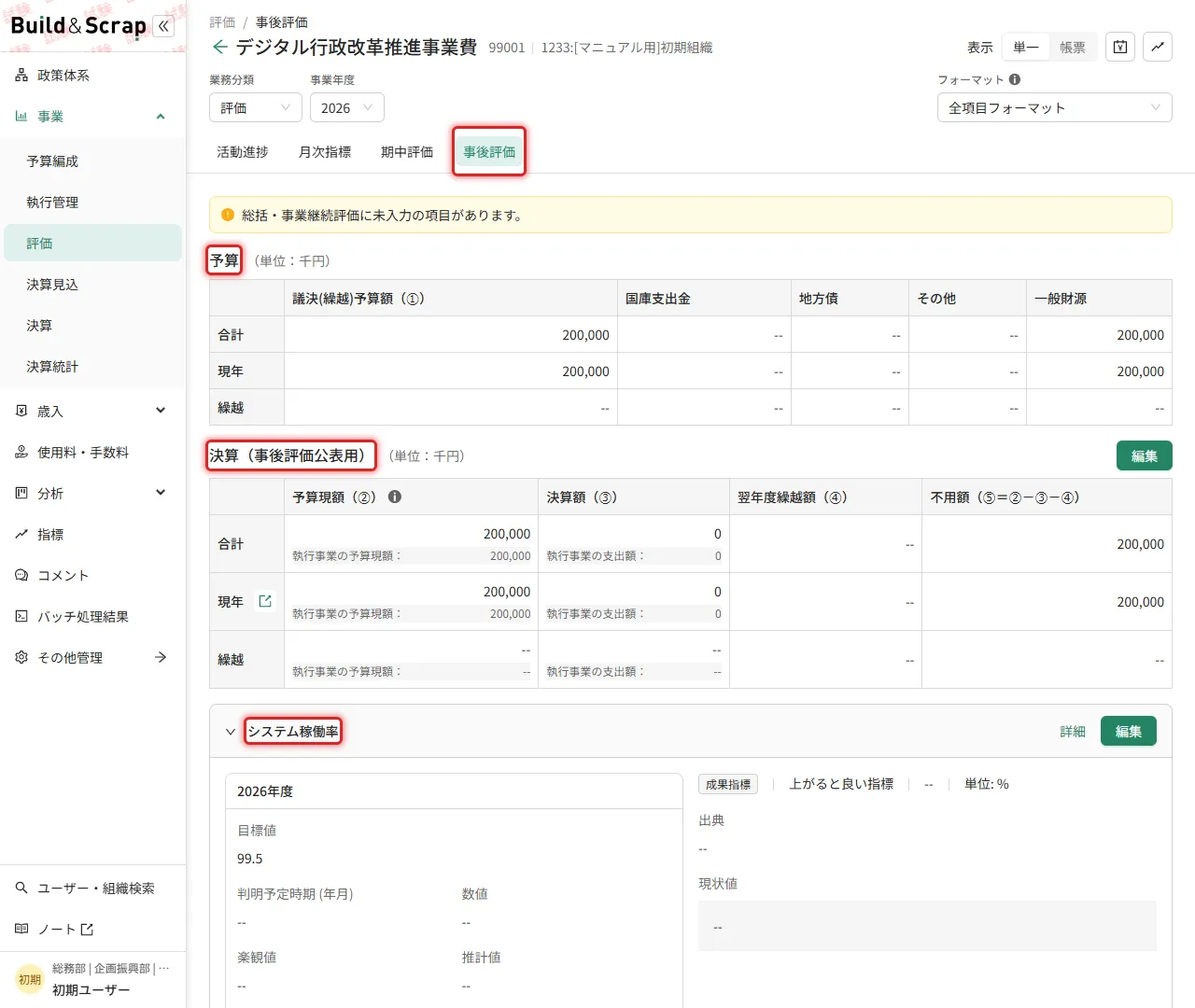Switch display to 単一 view
Image resolution: width=1195 pixels, height=1008 pixels.
1026,47
